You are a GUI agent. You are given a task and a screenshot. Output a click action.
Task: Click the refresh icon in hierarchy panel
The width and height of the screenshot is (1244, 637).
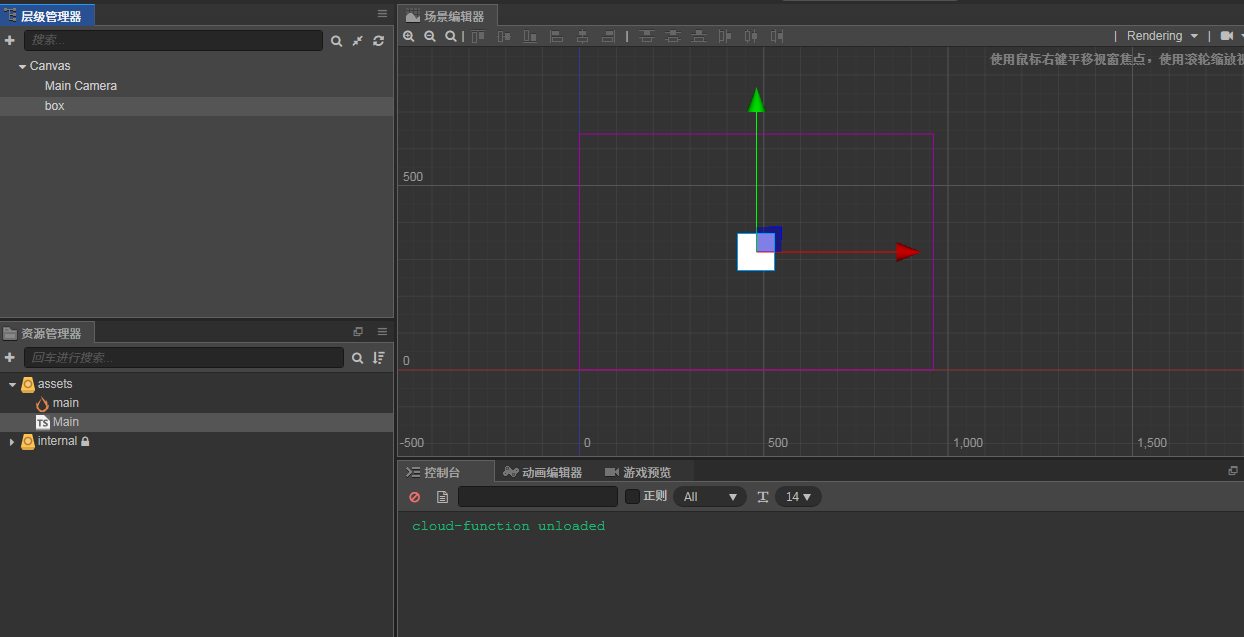(x=378, y=41)
